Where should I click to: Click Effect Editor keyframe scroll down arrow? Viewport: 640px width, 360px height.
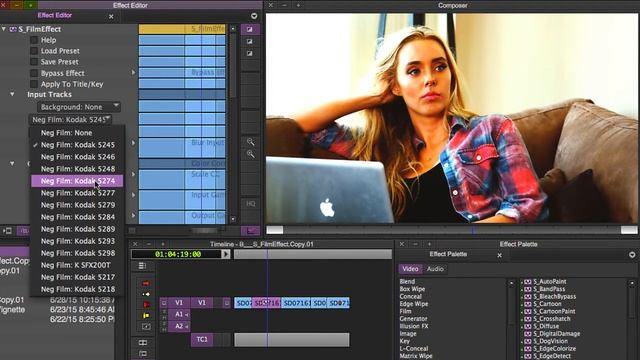point(233,219)
